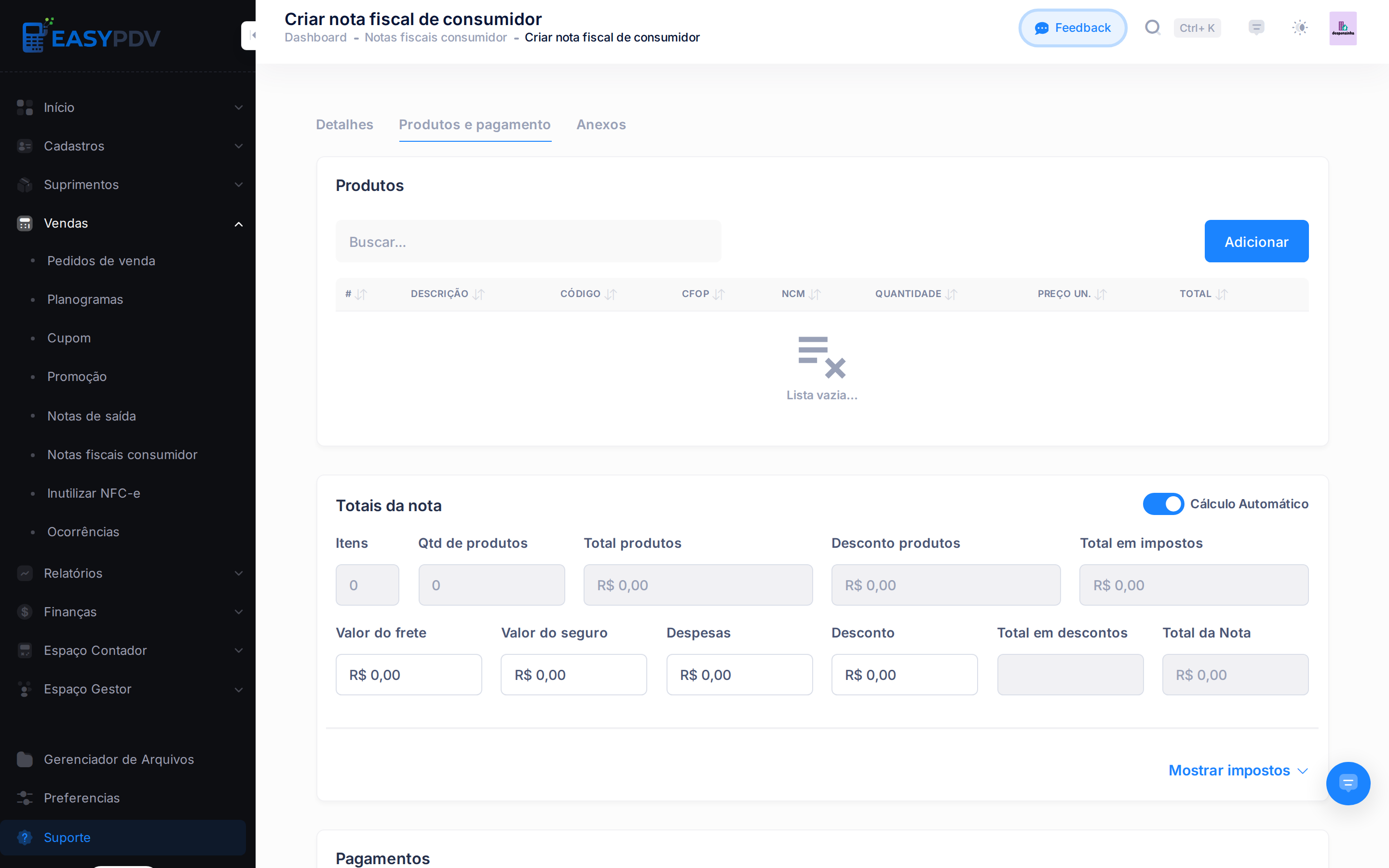
Task: Switch theme with the sun icon
Action: tap(1299, 27)
